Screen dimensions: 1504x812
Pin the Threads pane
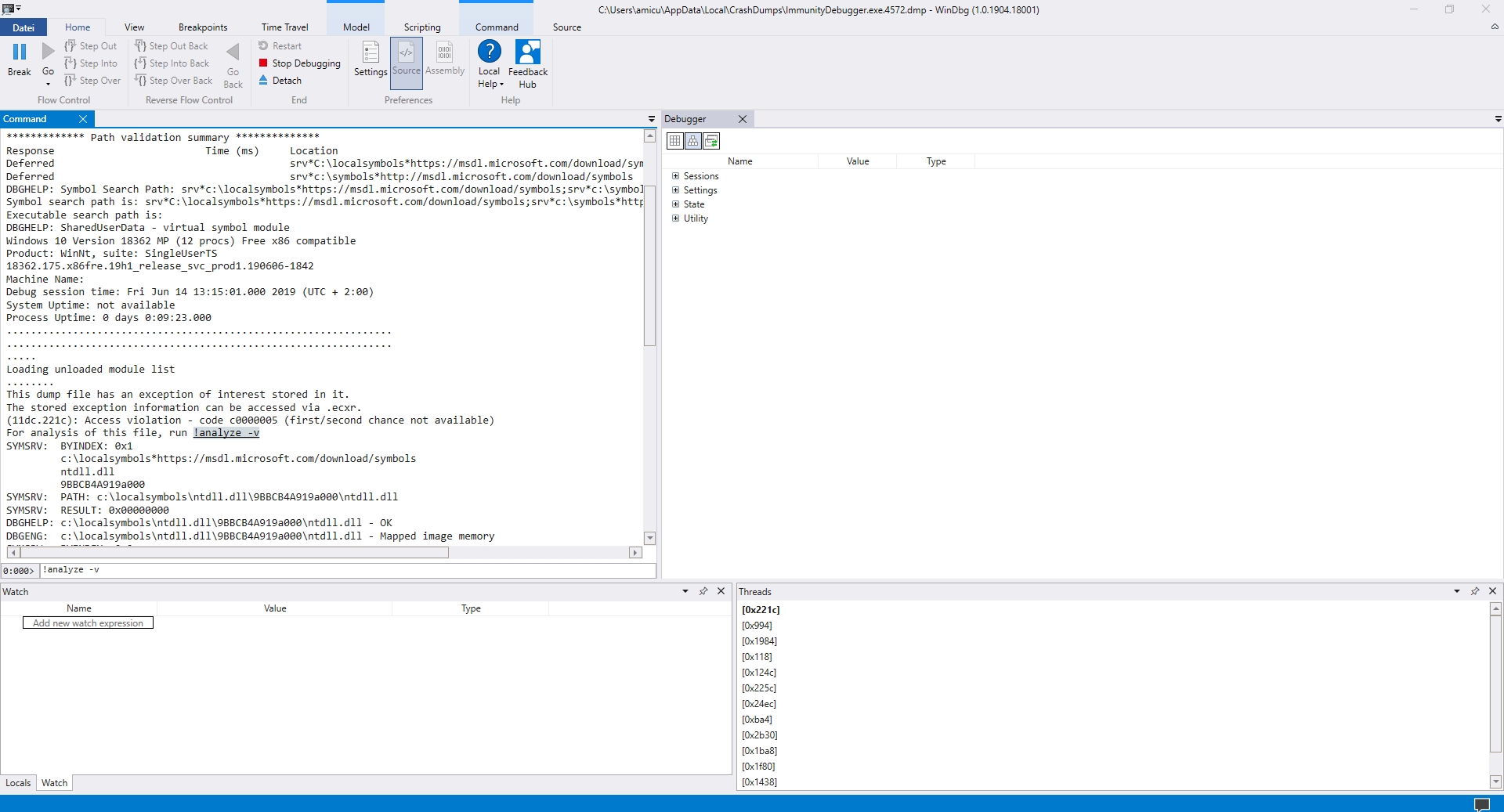[1475, 591]
